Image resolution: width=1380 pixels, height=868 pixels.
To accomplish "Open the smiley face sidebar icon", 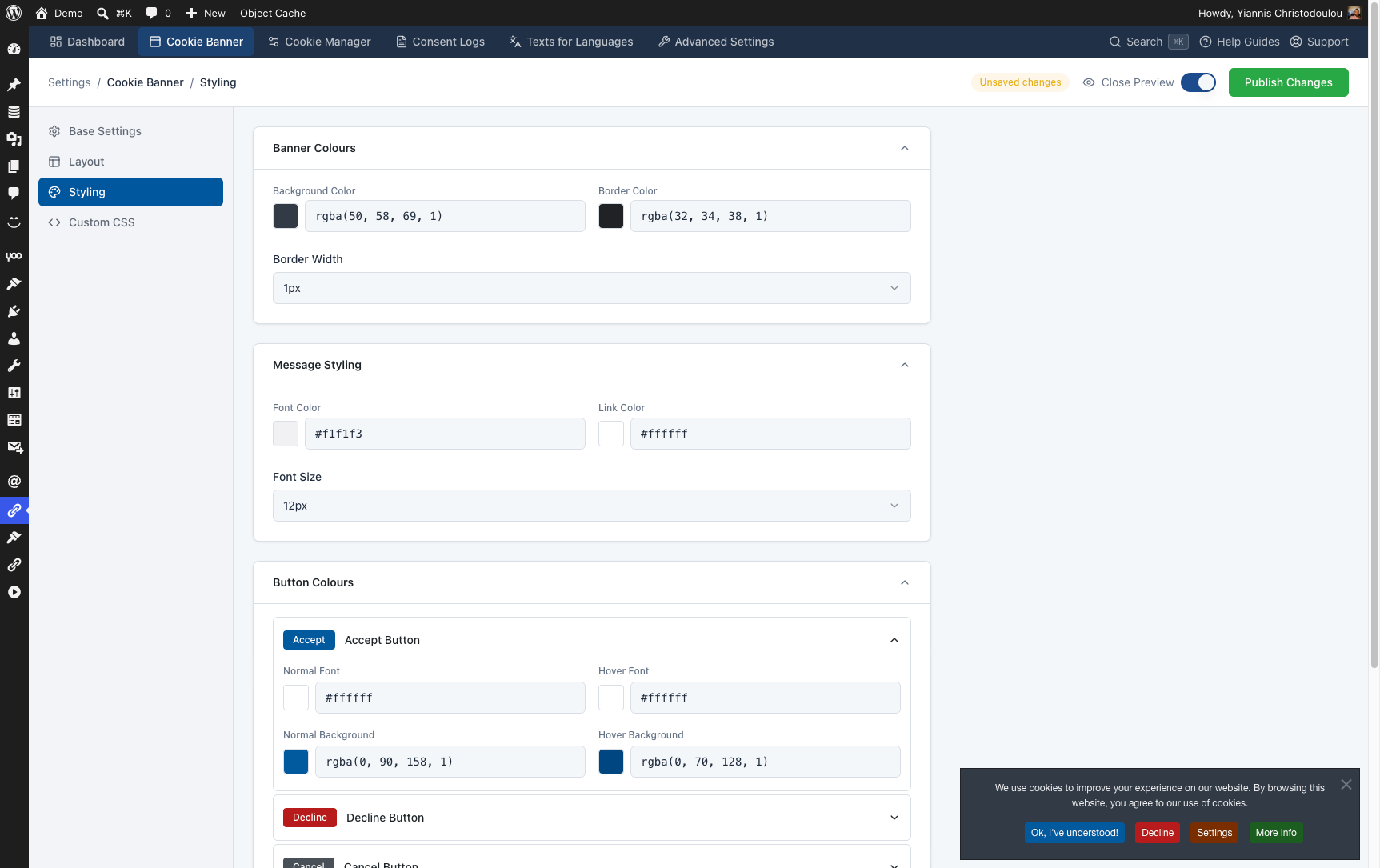I will (x=14, y=222).
